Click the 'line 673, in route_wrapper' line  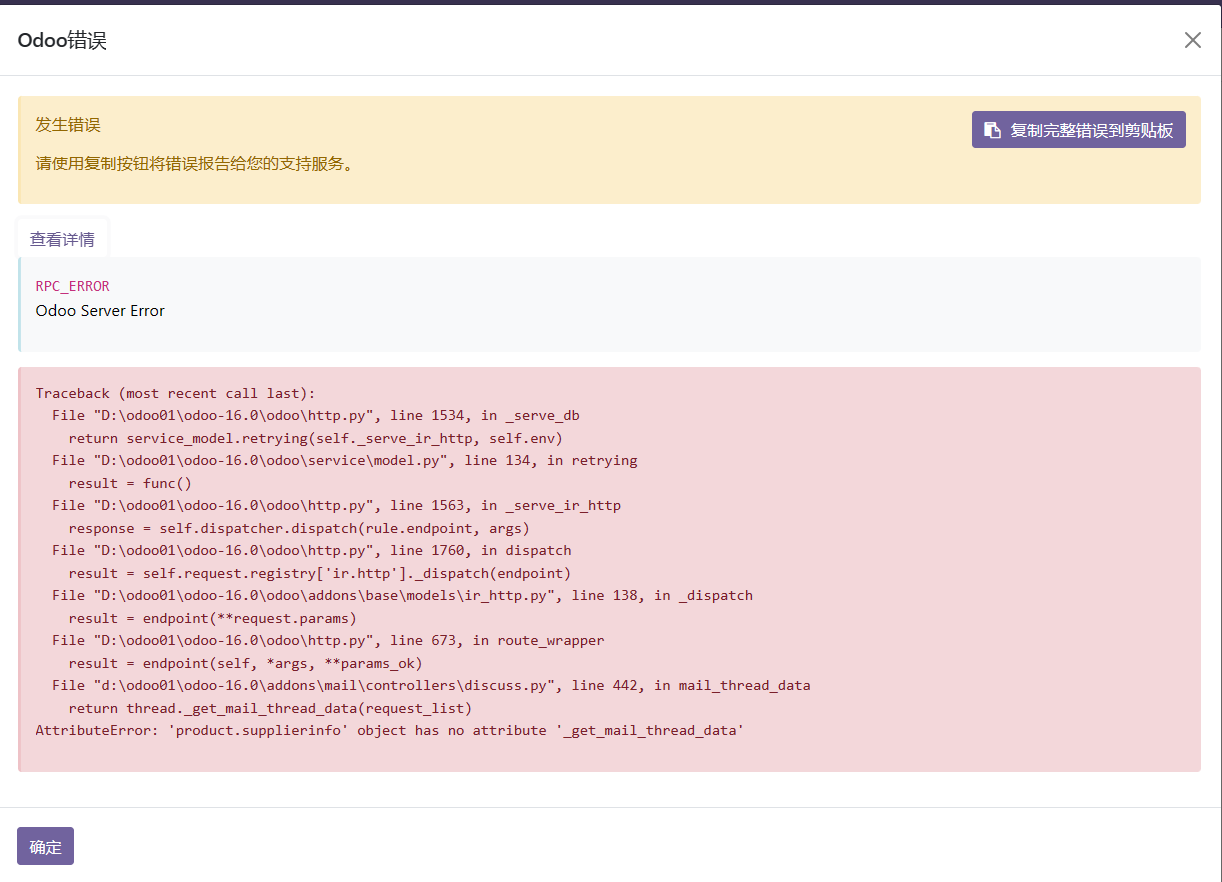(x=328, y=640)
